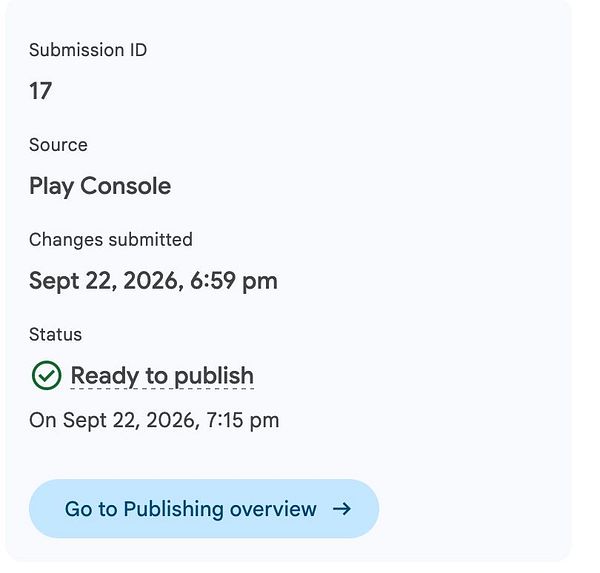Select the Submission ID label
Image resolution: width=600 pixels, height=573 pixels.
(x=88, y=50)
